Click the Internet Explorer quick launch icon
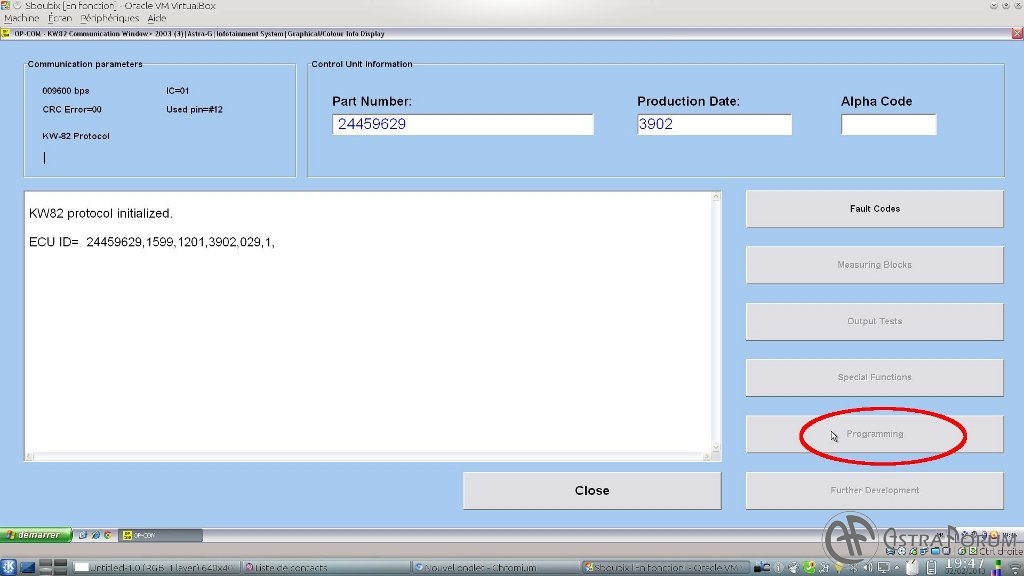1024x576 pixels. point(95,535)
